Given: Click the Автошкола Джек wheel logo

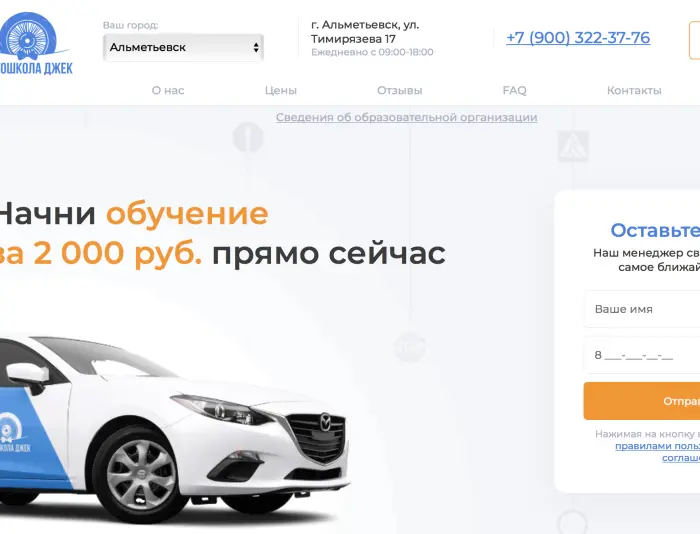Looking at the screenshot, I should tap(33, 43).
